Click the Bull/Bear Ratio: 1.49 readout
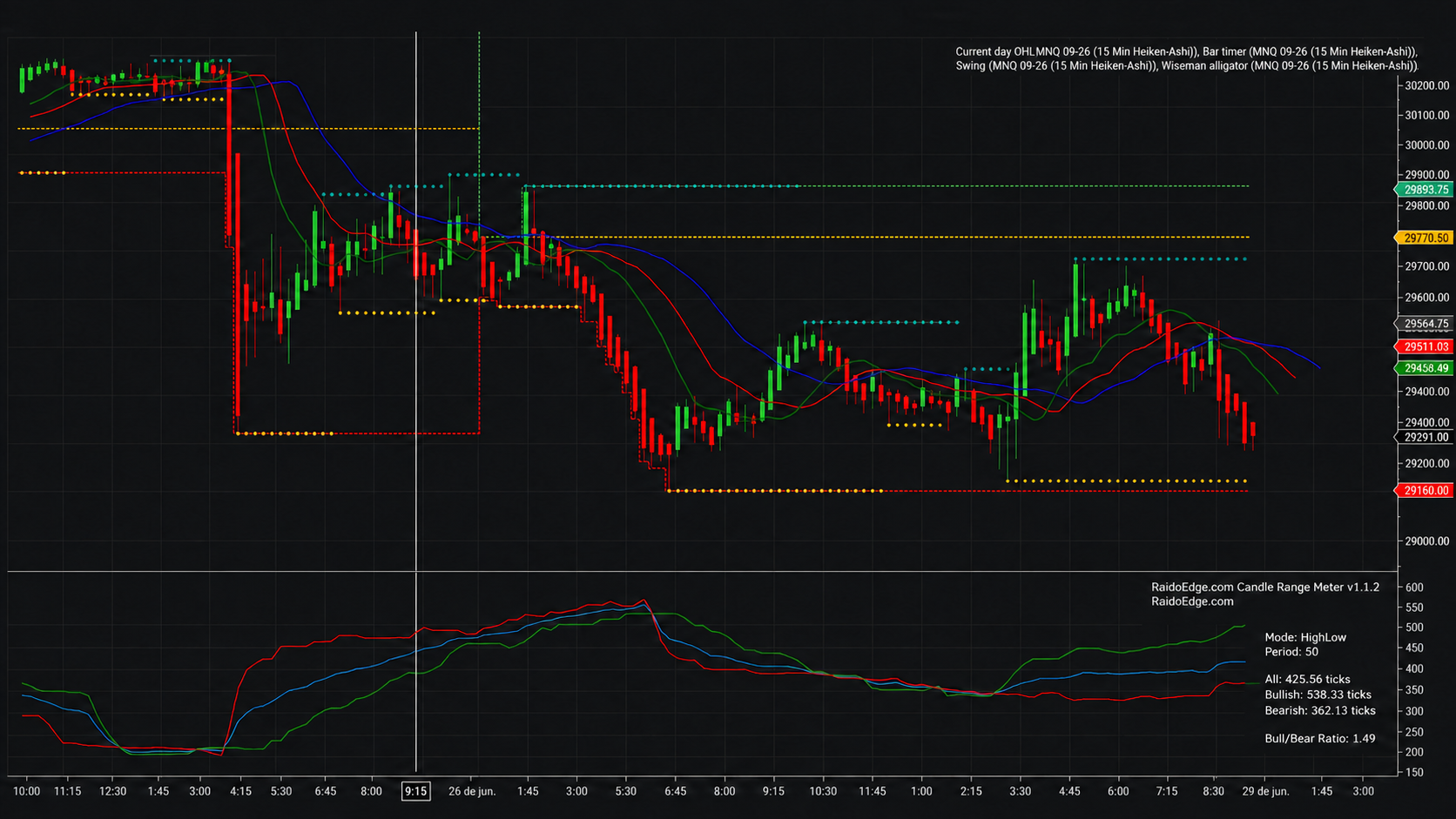This screenshot has width=1456, height=819. coord(1320,738)
